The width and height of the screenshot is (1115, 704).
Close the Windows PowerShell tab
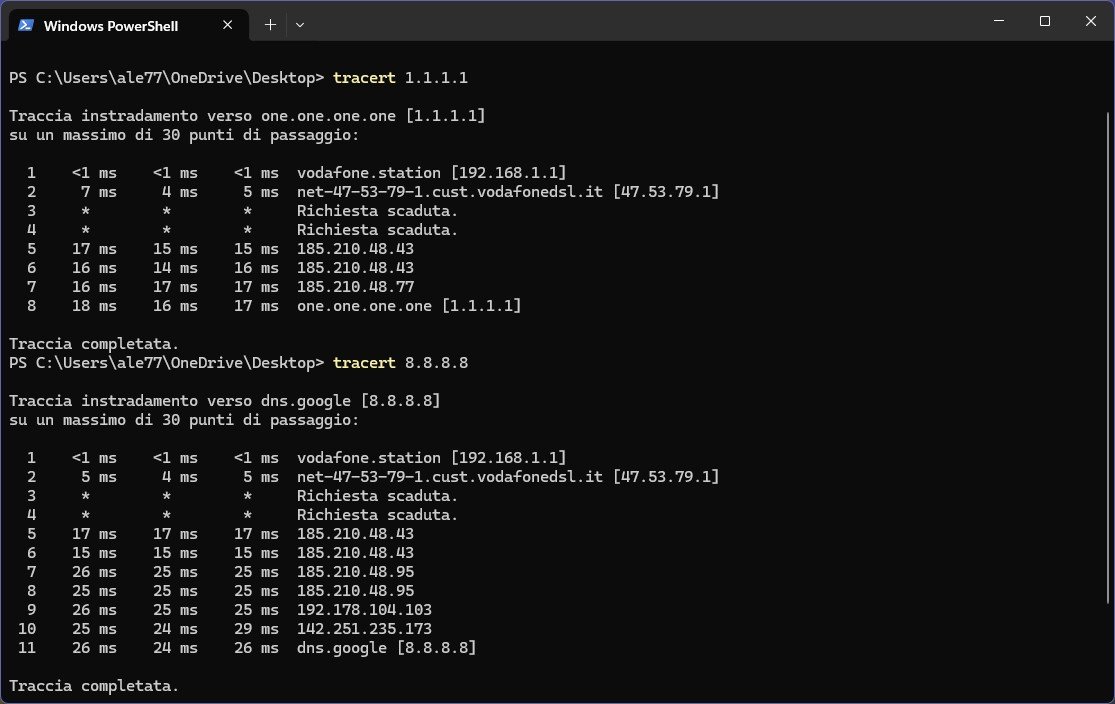(227, 26)
